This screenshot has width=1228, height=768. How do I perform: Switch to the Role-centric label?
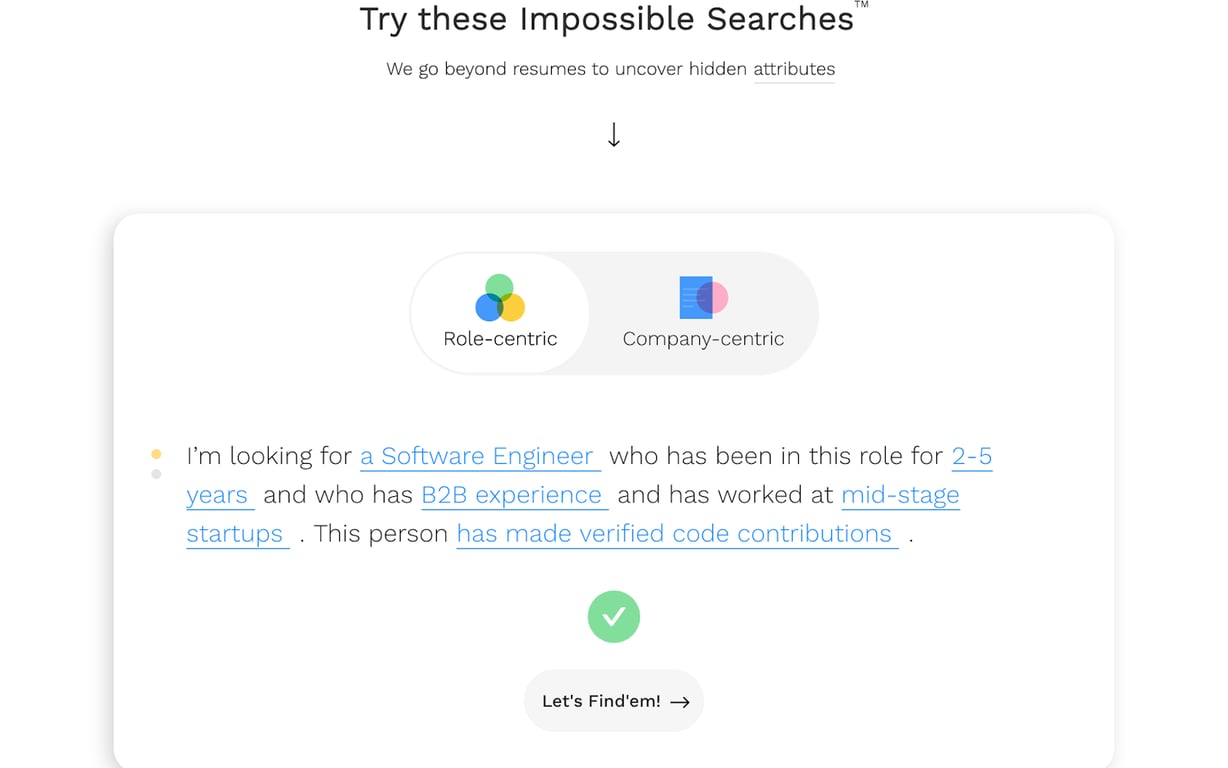[500, 339]
